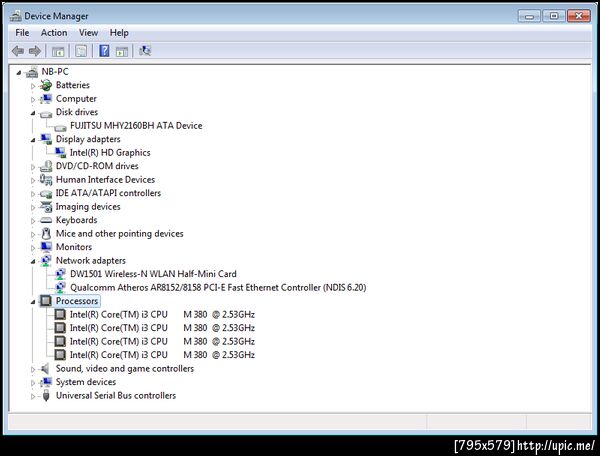The image size is (600, 456).
Task: Click the Display adapters category icon
Action: click(x=46, y=139)
